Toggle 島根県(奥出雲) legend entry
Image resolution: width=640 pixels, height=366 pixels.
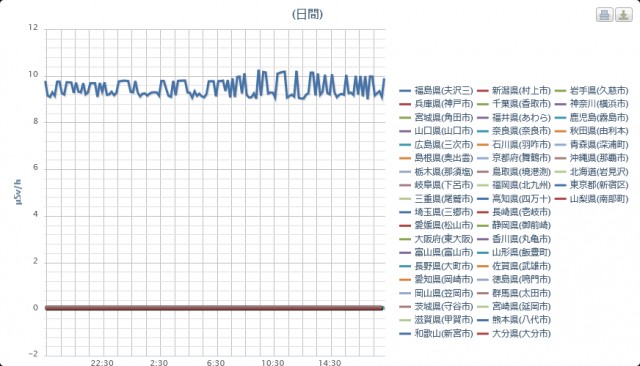click(436, 158)
